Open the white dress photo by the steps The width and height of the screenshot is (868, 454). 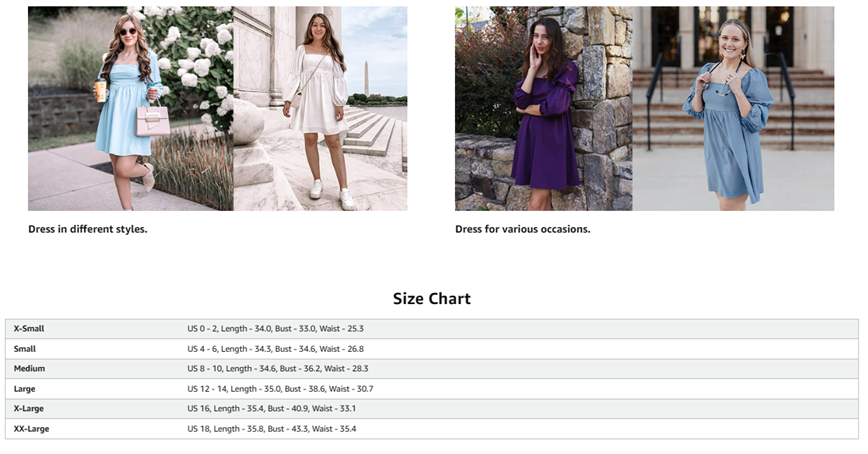(320, 108)
